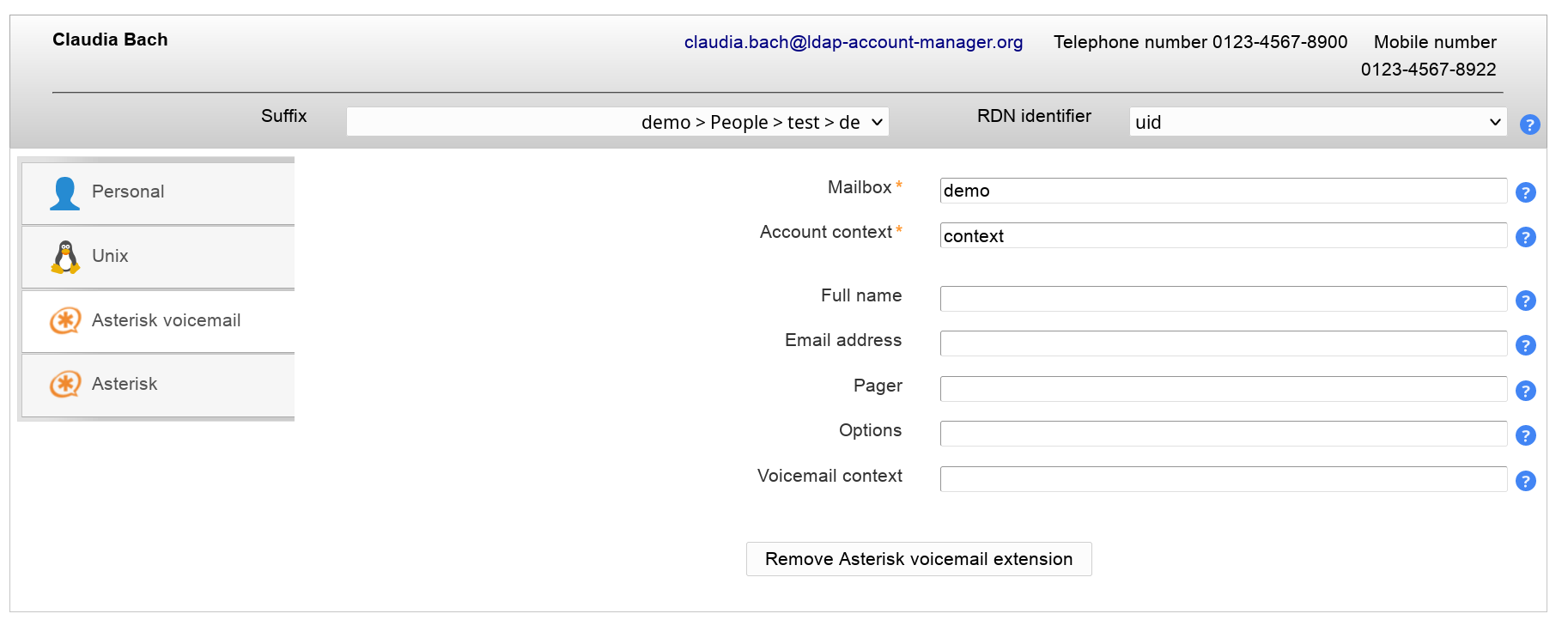The height and width of the screenshot is (626, 1568).
Task: Click the claudia.bach email link
Action: pyautogui.click(x=853, y=42)
